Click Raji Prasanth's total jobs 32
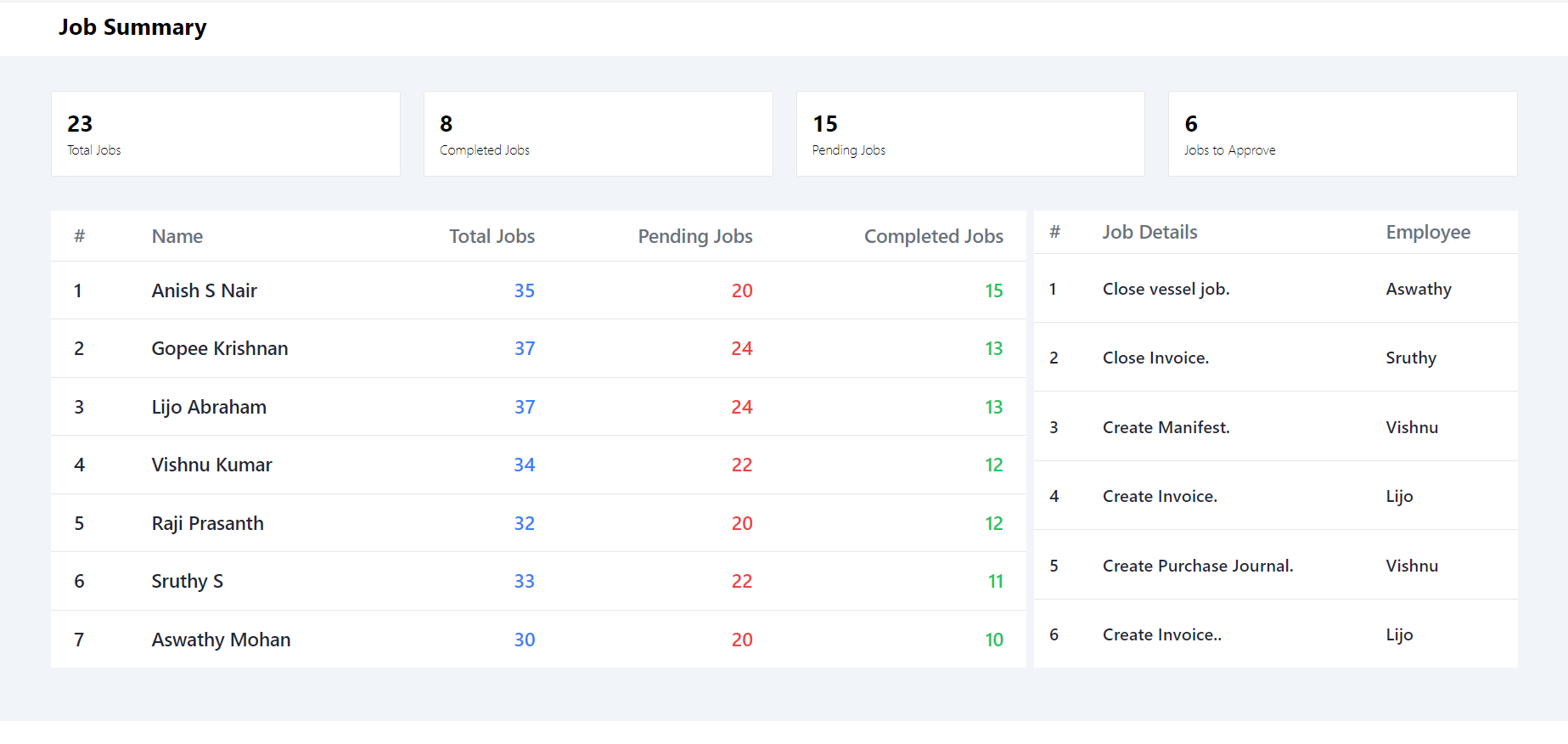 525,523
